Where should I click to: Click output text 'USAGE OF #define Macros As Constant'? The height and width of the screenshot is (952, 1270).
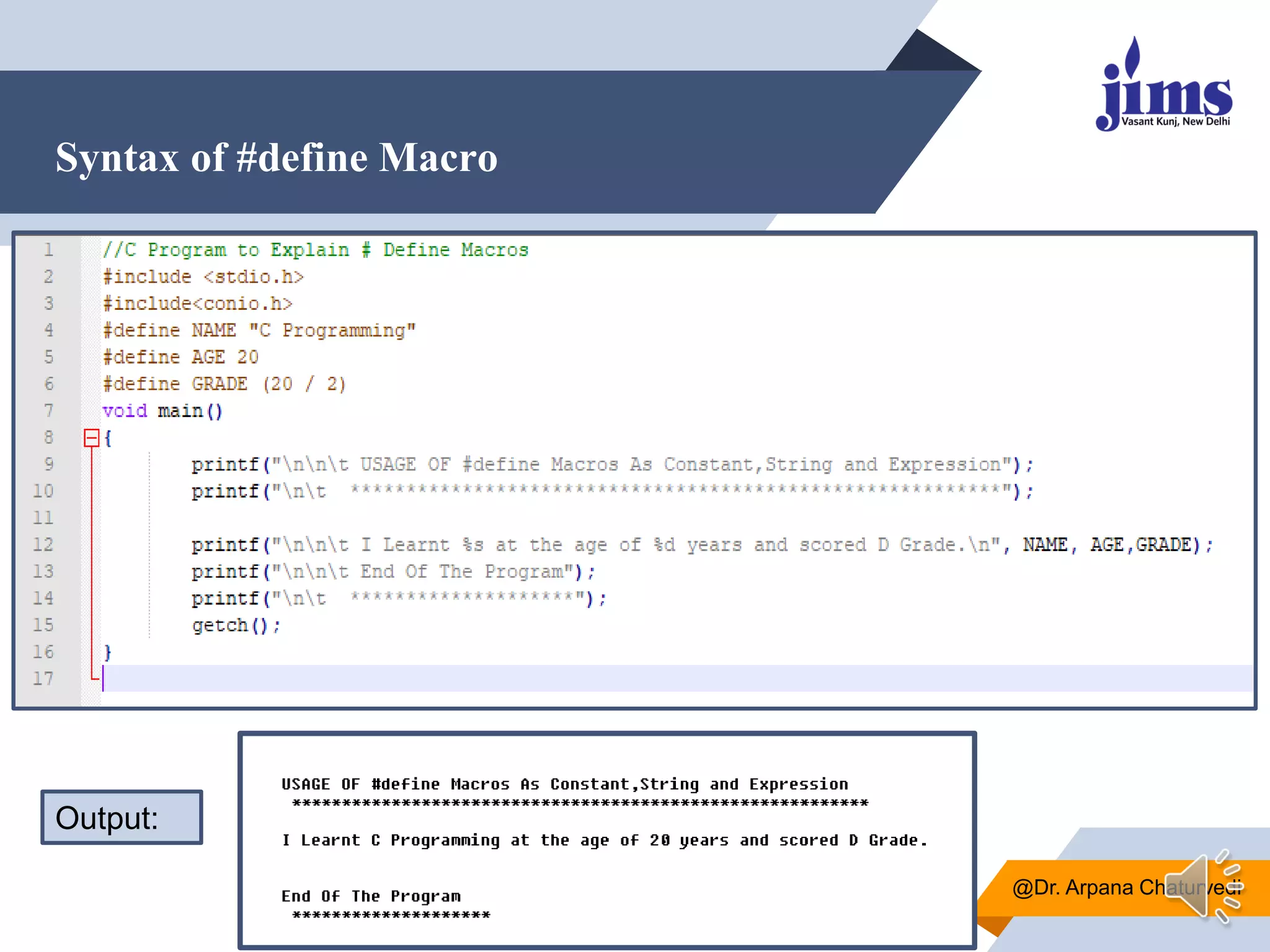pos(565,784)
